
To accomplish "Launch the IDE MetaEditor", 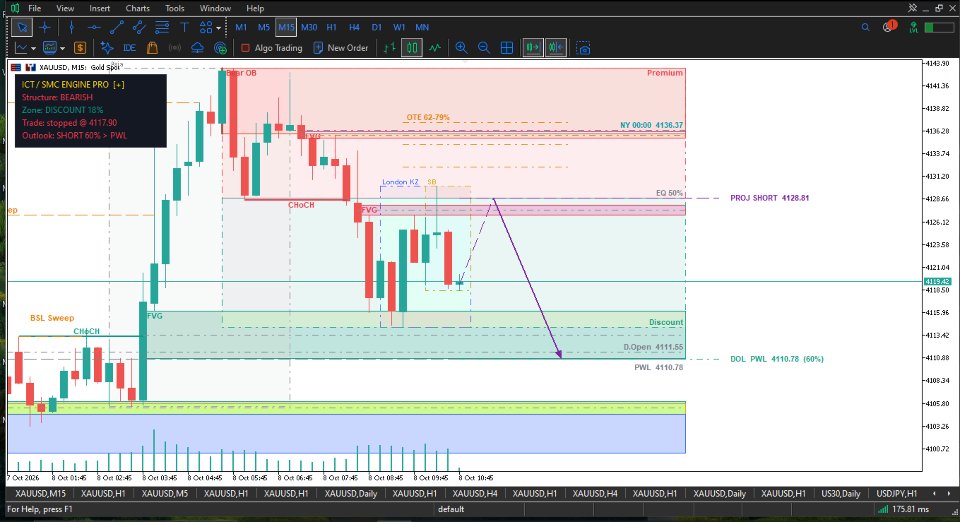I will pyautogui.click(x=129, y=48).
